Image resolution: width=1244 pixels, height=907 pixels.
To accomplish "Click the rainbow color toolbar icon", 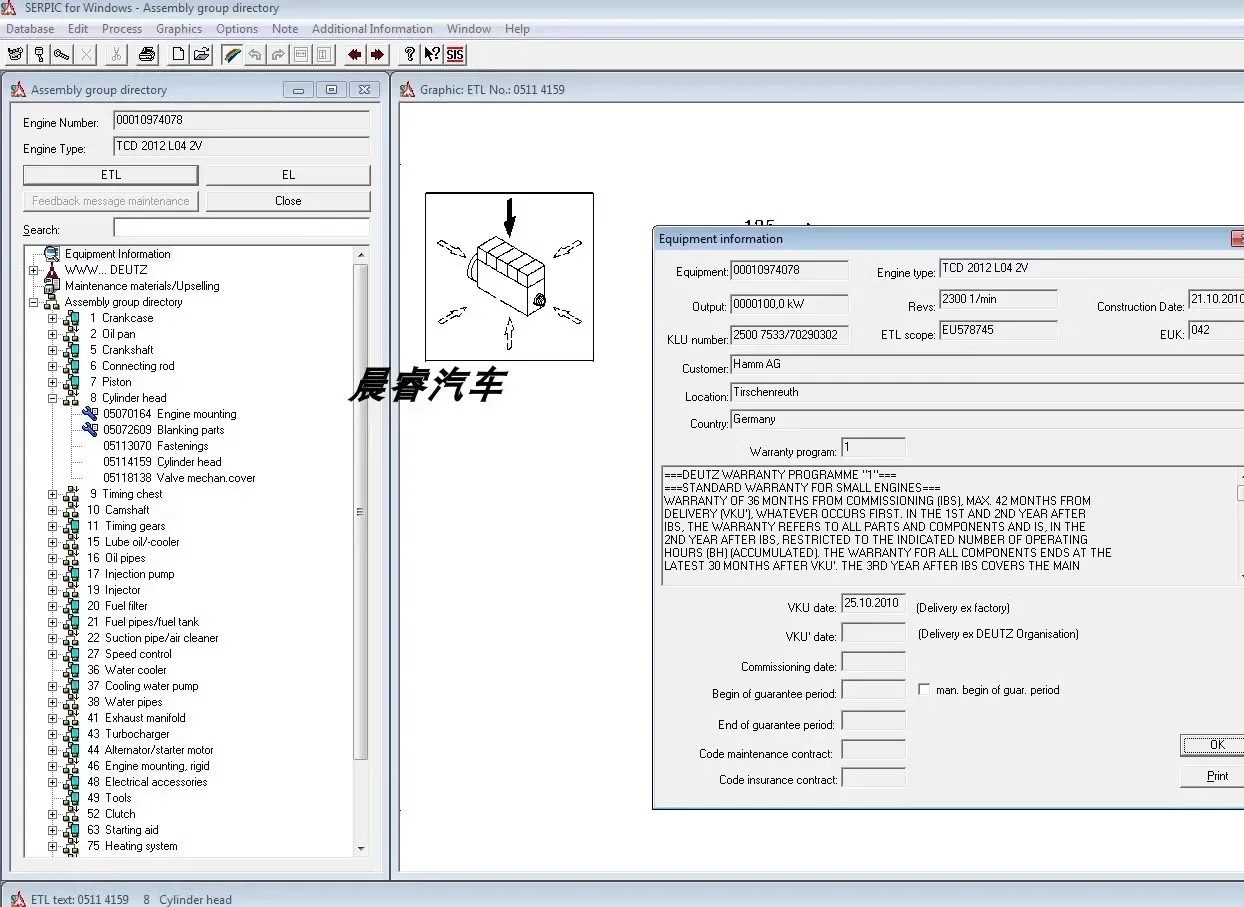I will (232, 54).
